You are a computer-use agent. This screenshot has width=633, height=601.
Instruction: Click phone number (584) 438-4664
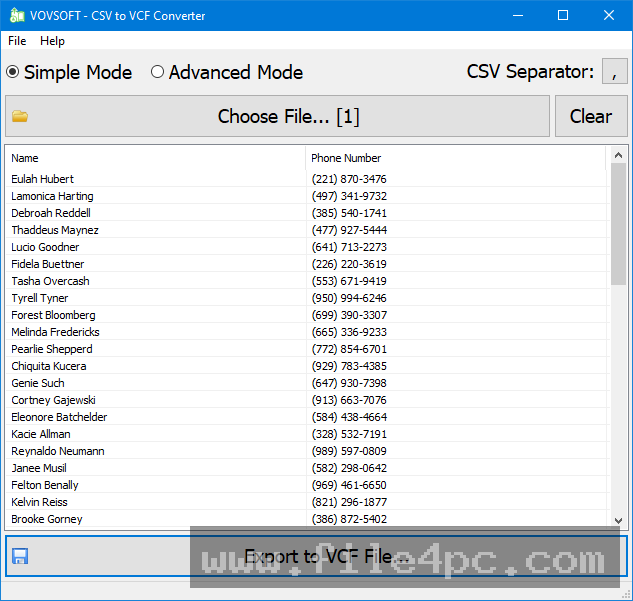coord(349,417)
